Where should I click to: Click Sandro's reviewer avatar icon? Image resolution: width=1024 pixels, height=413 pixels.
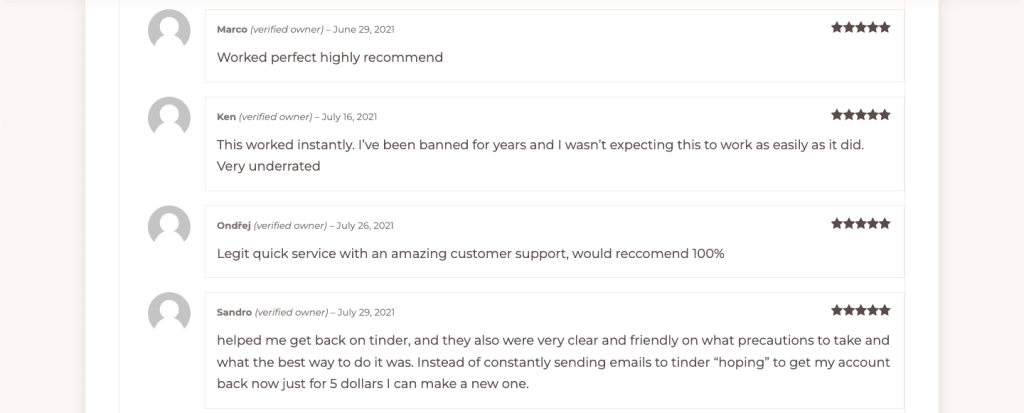click(169, 313)
